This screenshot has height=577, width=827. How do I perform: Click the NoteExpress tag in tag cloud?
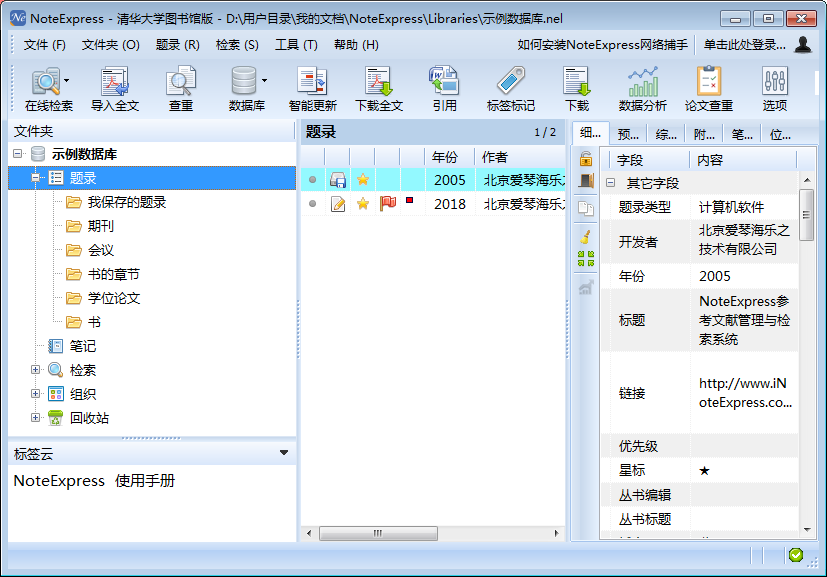tap(59, 481)
